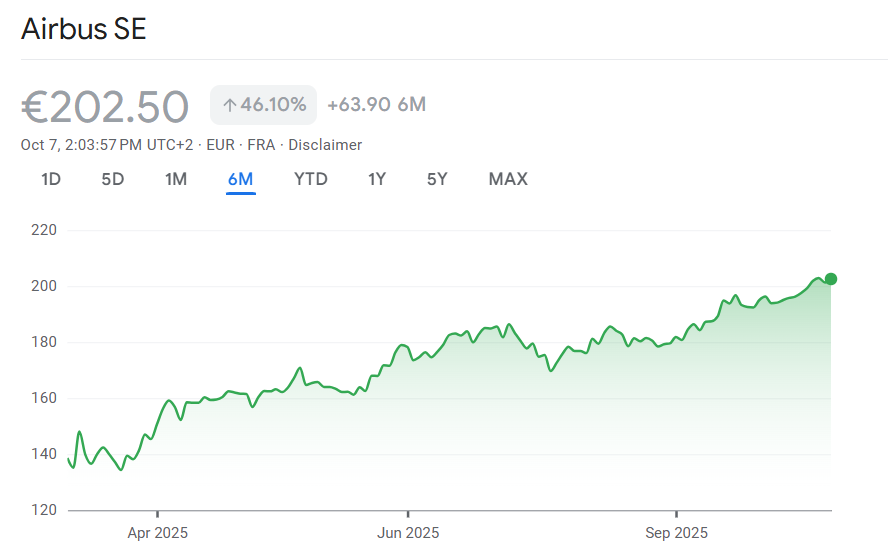Choose the 5Y time range tab

click(437, 180)
